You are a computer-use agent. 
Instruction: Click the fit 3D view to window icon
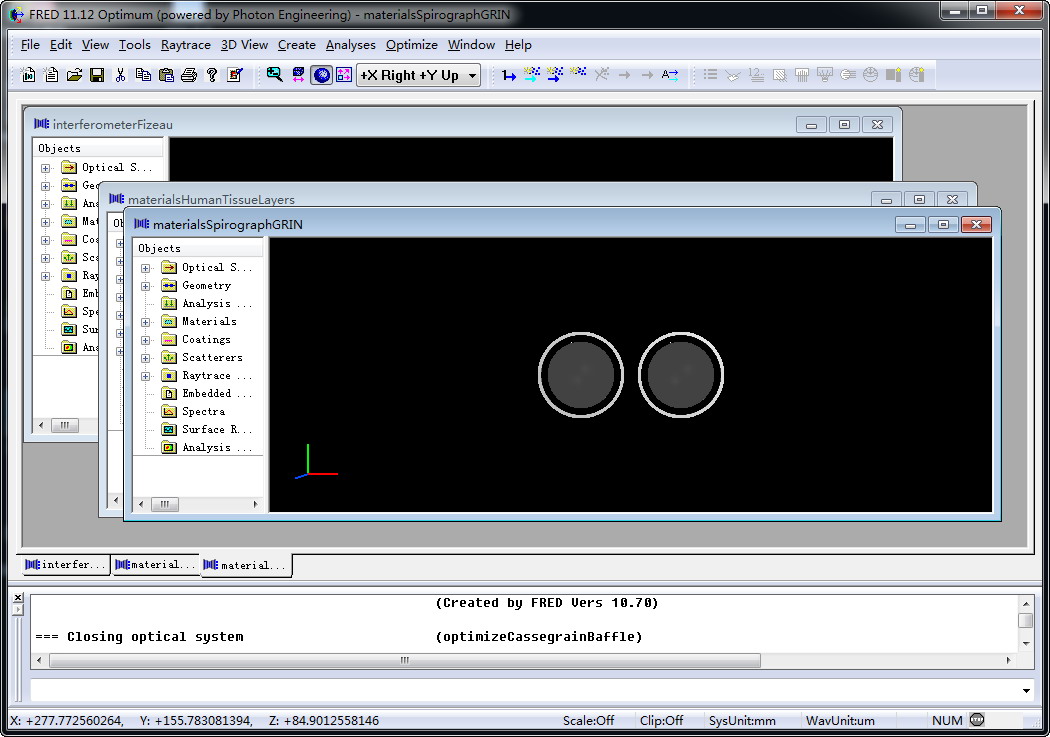(298, 75)
